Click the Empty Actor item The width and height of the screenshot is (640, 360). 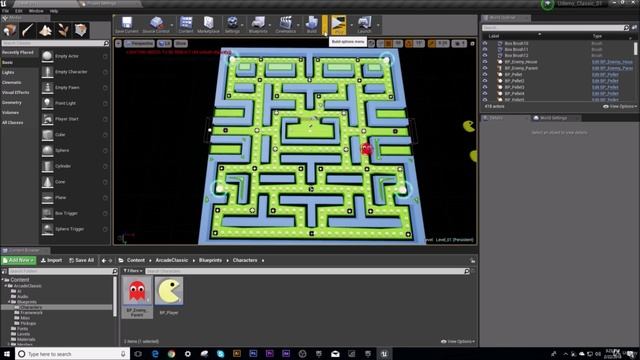point(75,56)
